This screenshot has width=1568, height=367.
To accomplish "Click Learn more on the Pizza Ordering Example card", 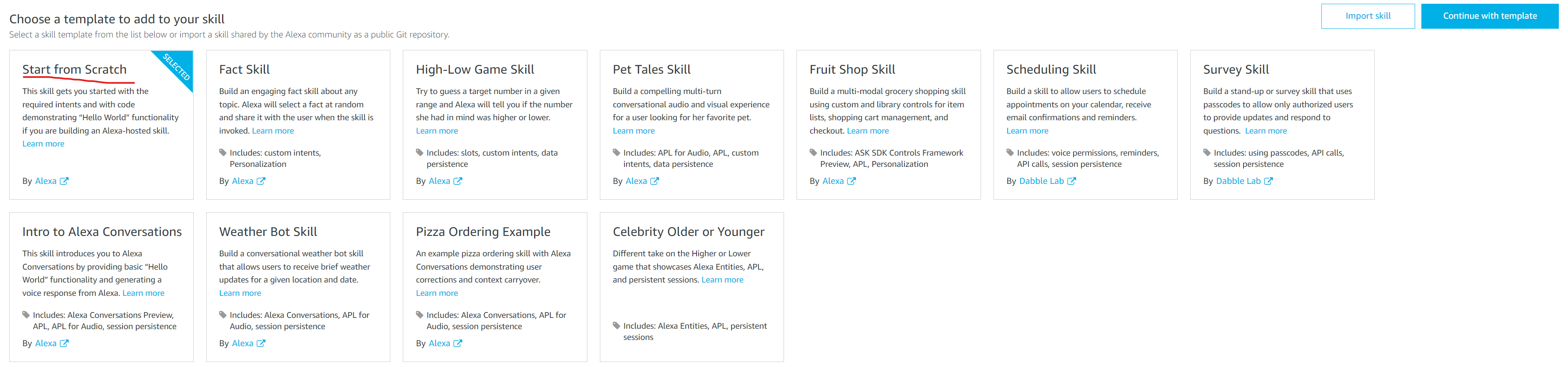I will tap(437, 292).
